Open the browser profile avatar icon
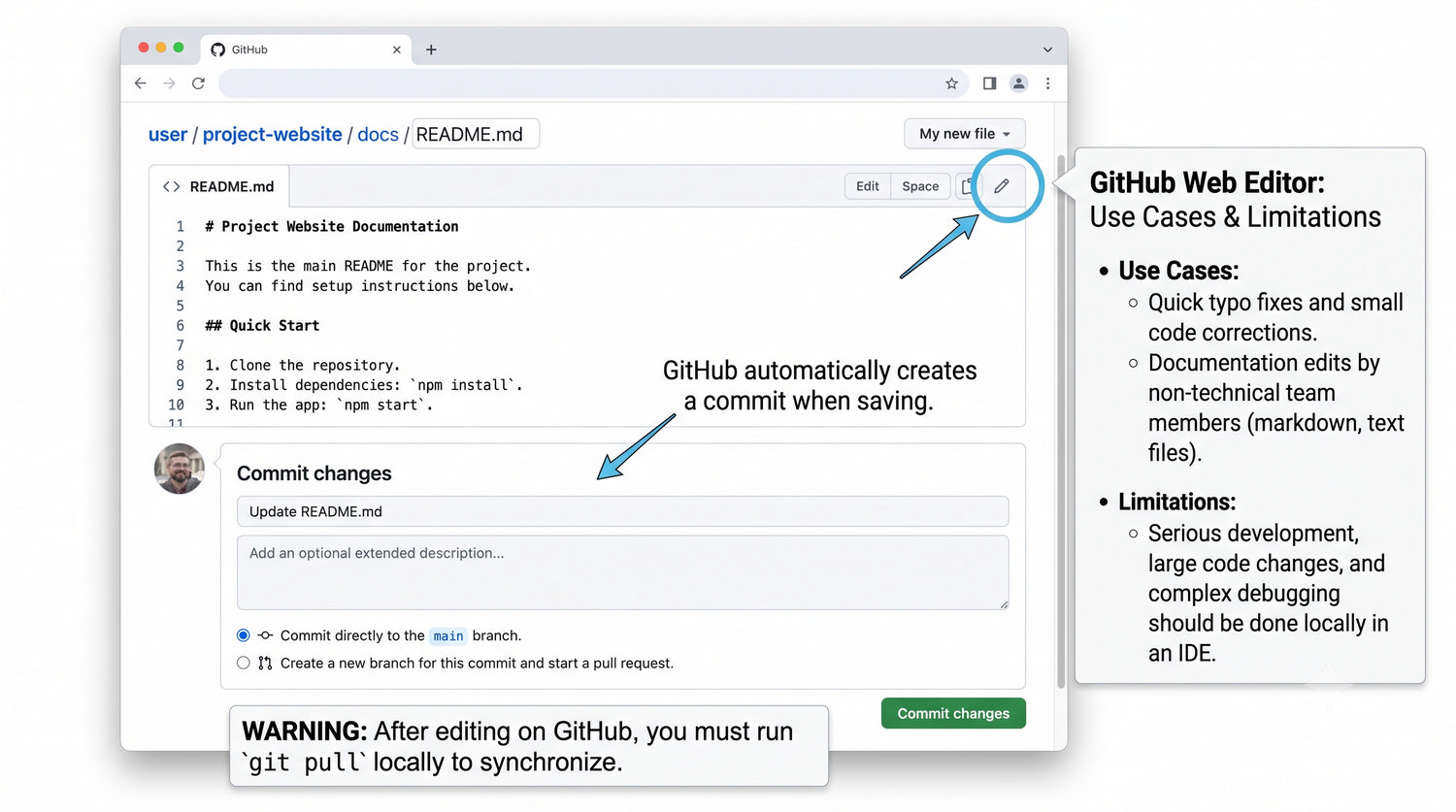Viewport: 1456px width, 812px height. coord(1018,83)
